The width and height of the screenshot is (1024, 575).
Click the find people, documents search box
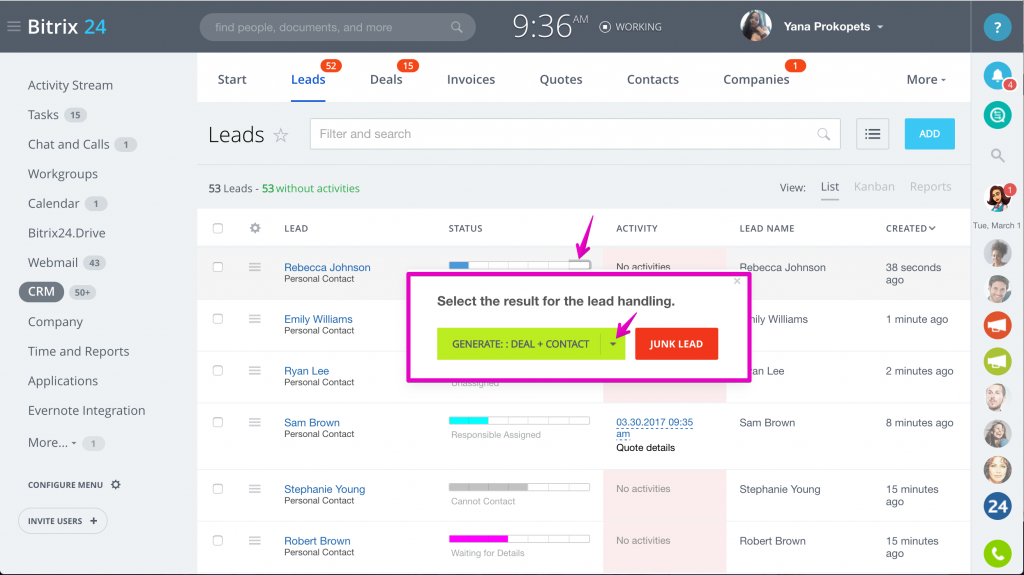pyautogui.click(x=338, y=27)
